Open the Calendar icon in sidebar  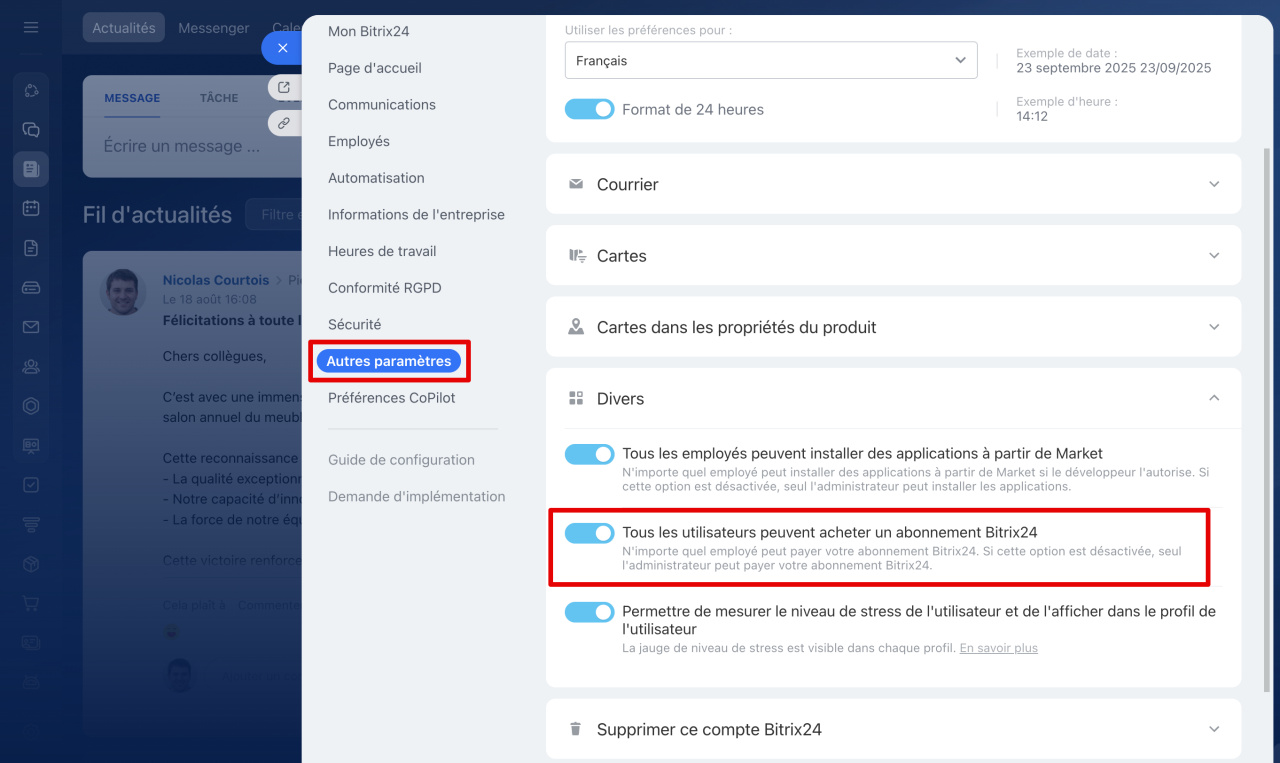pyautogui.click(x=31, y=208)
